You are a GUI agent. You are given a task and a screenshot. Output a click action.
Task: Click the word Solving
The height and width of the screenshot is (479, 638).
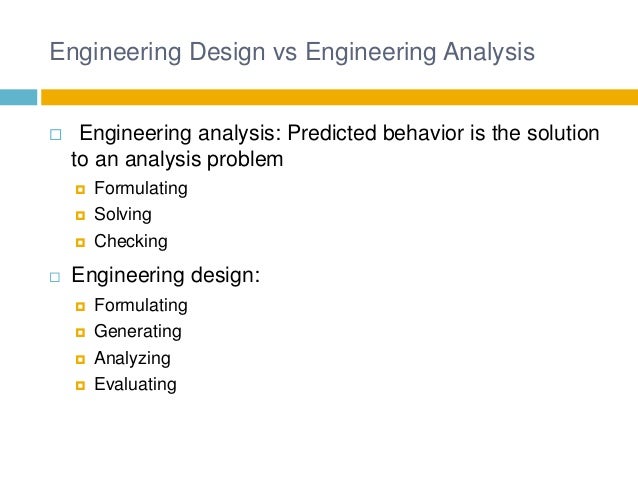(123, 215)
